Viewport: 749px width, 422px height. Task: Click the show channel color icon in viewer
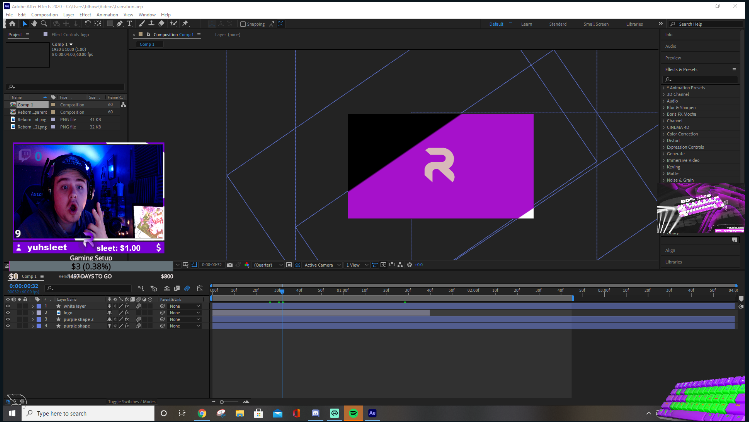[x=246, y=265]
